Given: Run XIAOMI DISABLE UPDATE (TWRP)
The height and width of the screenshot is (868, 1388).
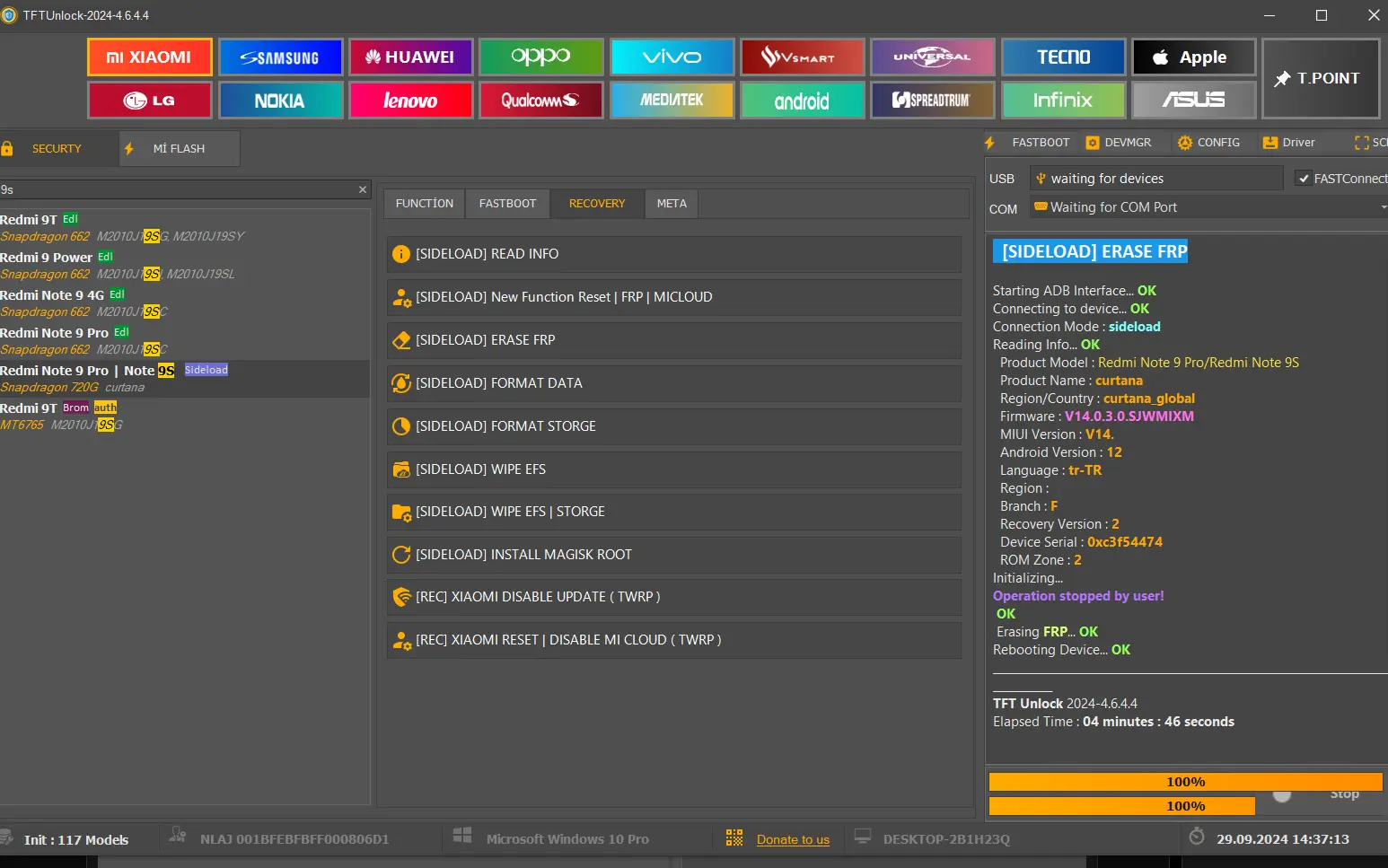Looking at the screenshot, I should (674, 597).
